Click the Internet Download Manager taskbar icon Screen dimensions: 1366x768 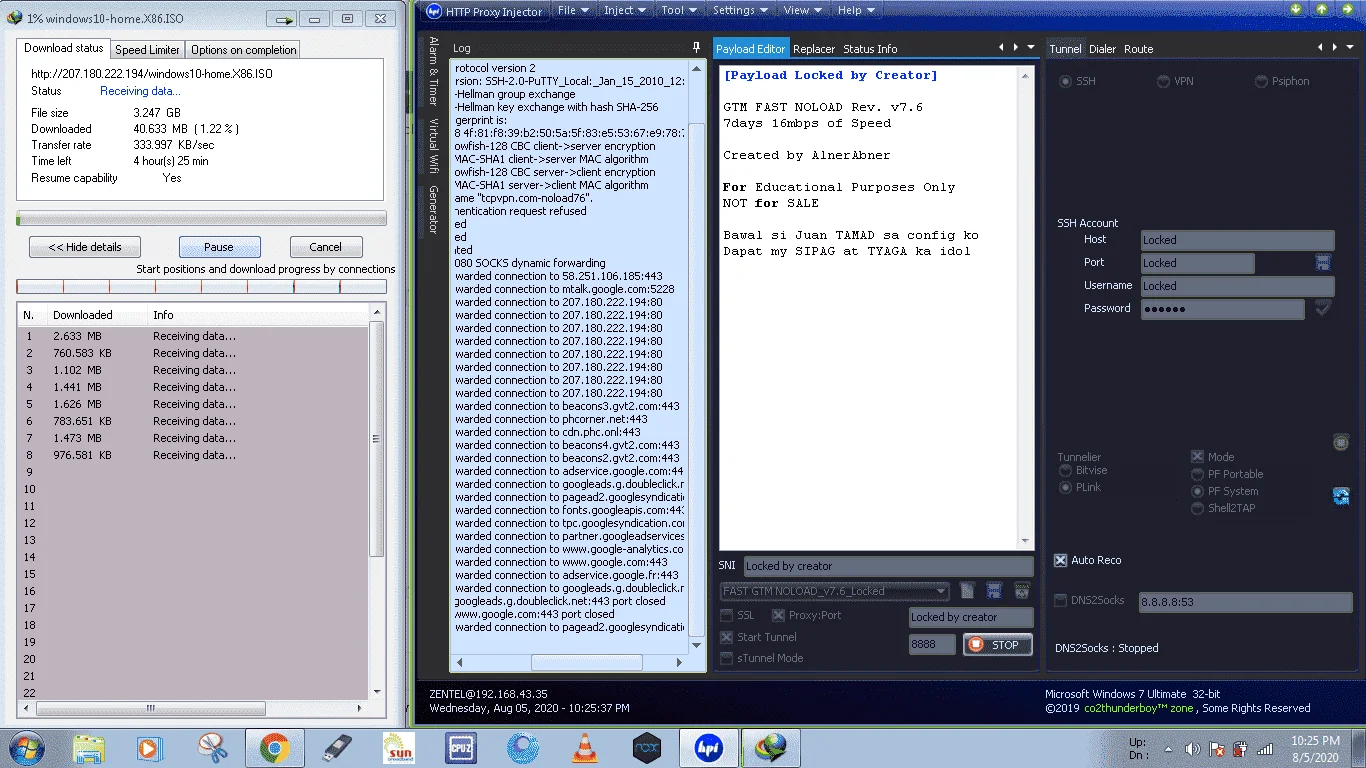pos(771,748)
